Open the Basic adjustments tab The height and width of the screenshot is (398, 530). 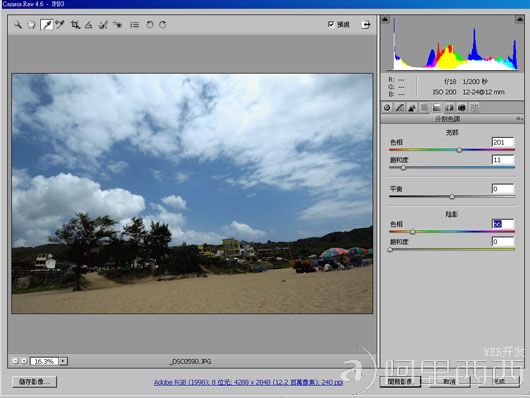[387, 108]
